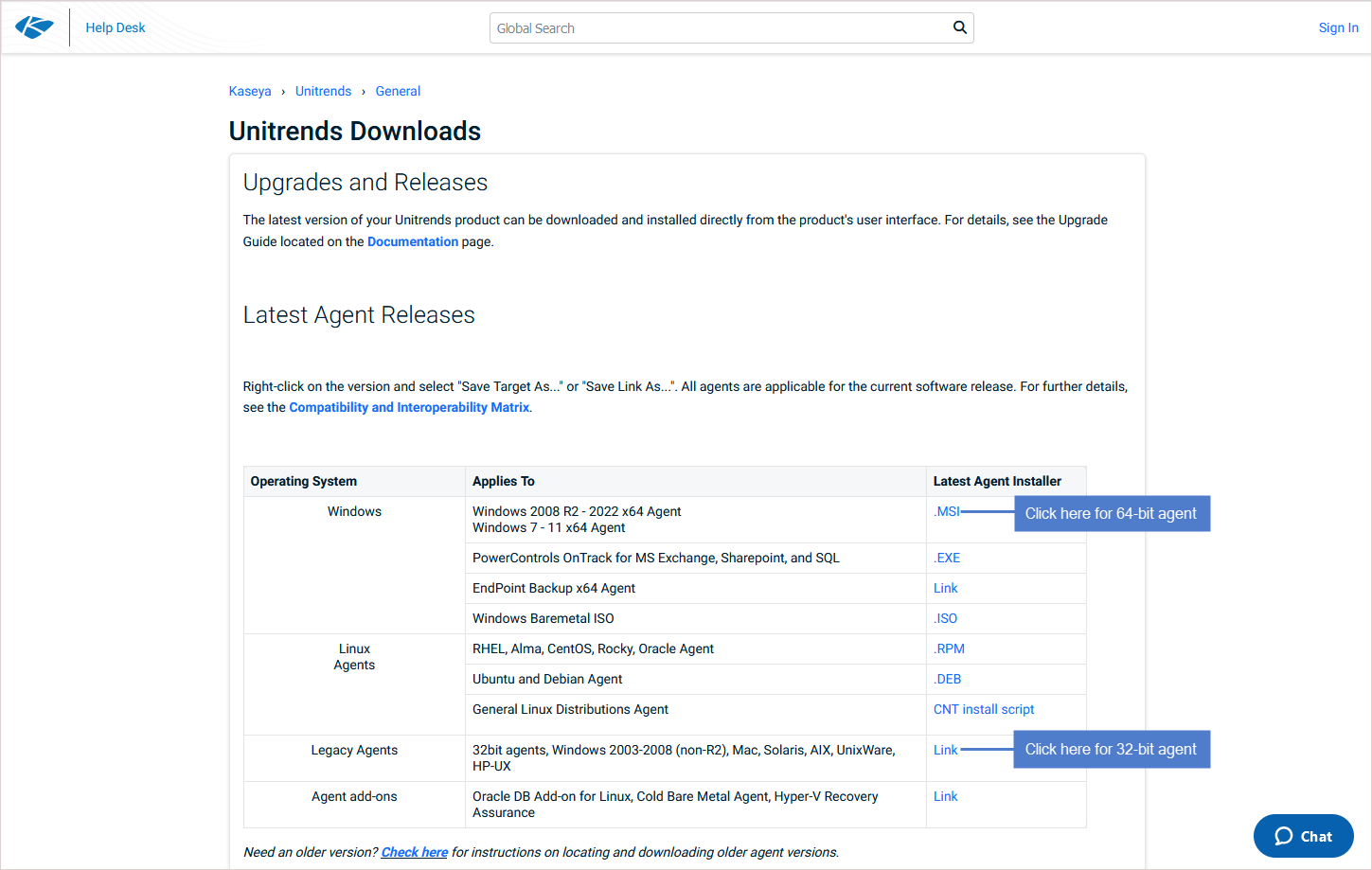Click 'Windows 2008 R2 - 2022 x64 Agent' text

click(x=577, y=511)
